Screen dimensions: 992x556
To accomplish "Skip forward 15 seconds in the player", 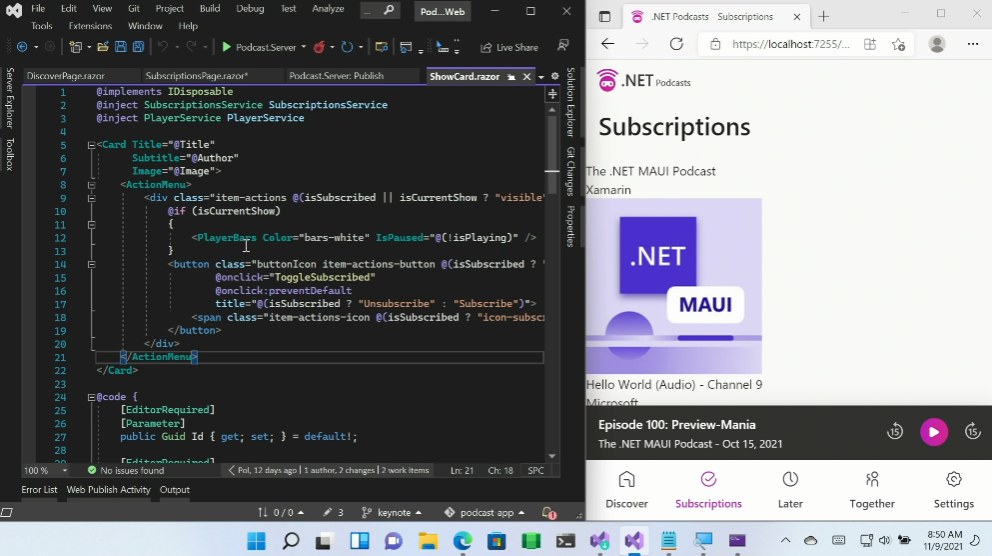I will click(973, 432).
